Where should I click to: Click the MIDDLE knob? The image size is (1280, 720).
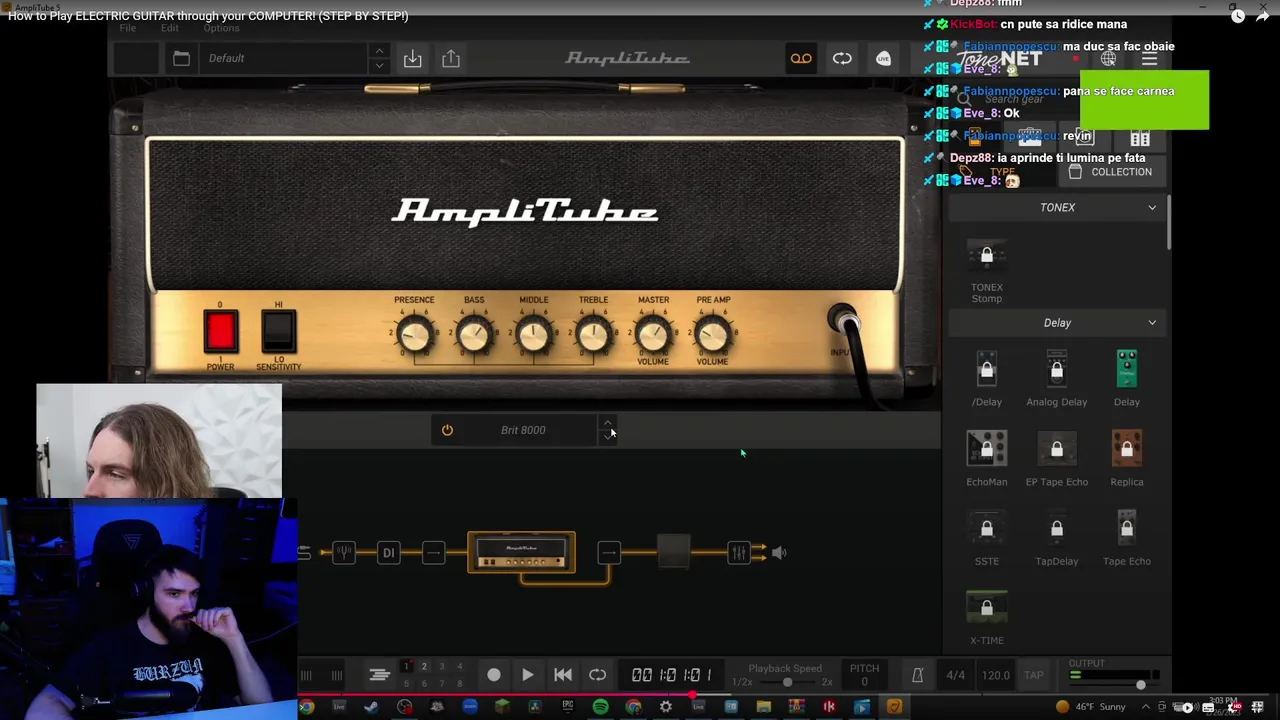(533, 335)
